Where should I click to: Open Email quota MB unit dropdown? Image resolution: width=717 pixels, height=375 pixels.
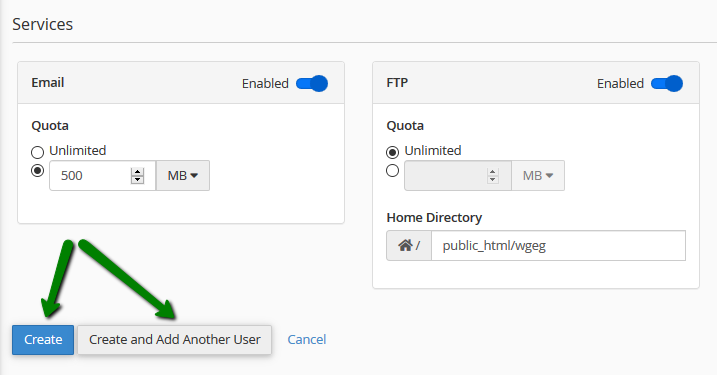click(x=183, y=176)
